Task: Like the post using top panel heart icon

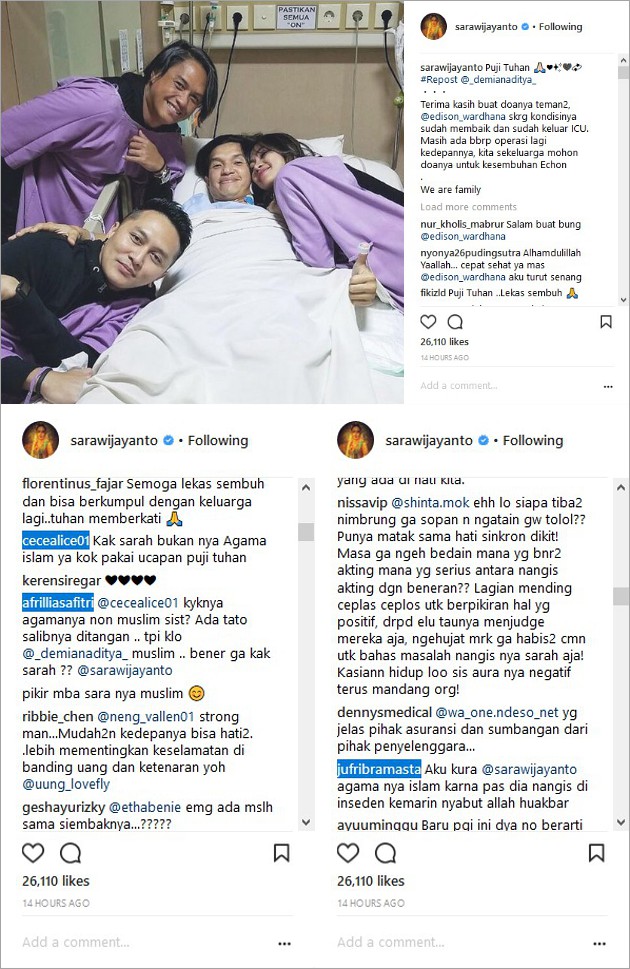Action: (428, 321)
